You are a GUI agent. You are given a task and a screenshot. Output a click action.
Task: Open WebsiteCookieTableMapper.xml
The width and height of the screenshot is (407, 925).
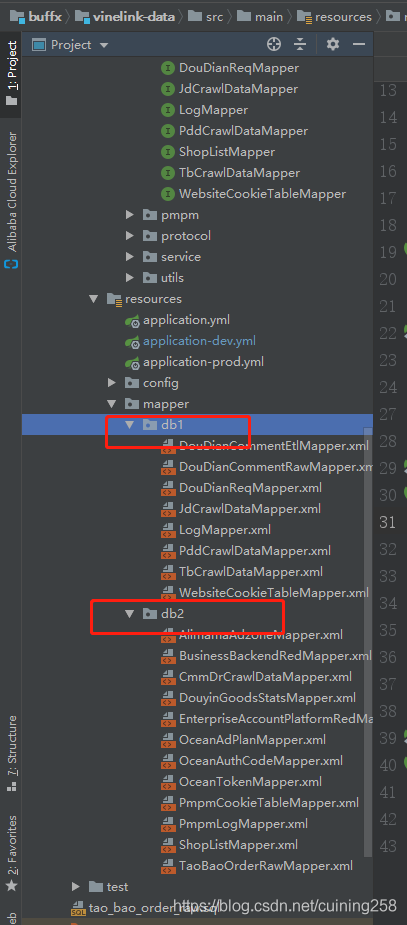click(x=274, y=592)
